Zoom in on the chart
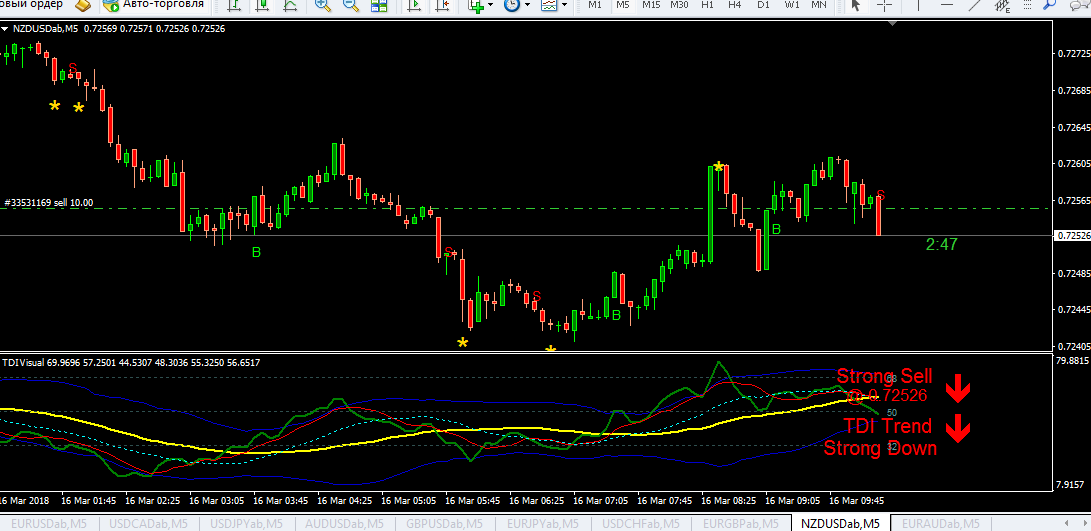The image size is (1091, 531). 323,6
